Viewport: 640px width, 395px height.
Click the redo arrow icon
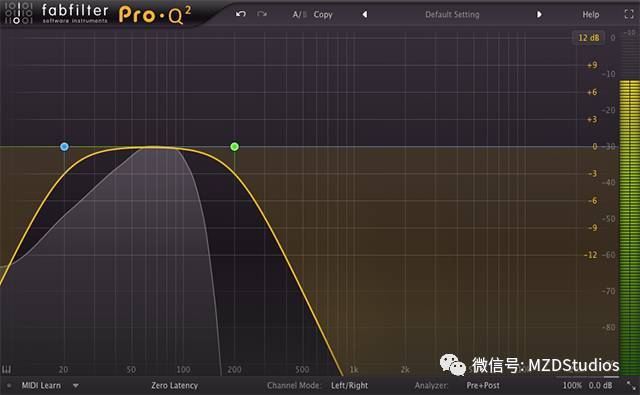pyautogui.click(x=262, y=14)
